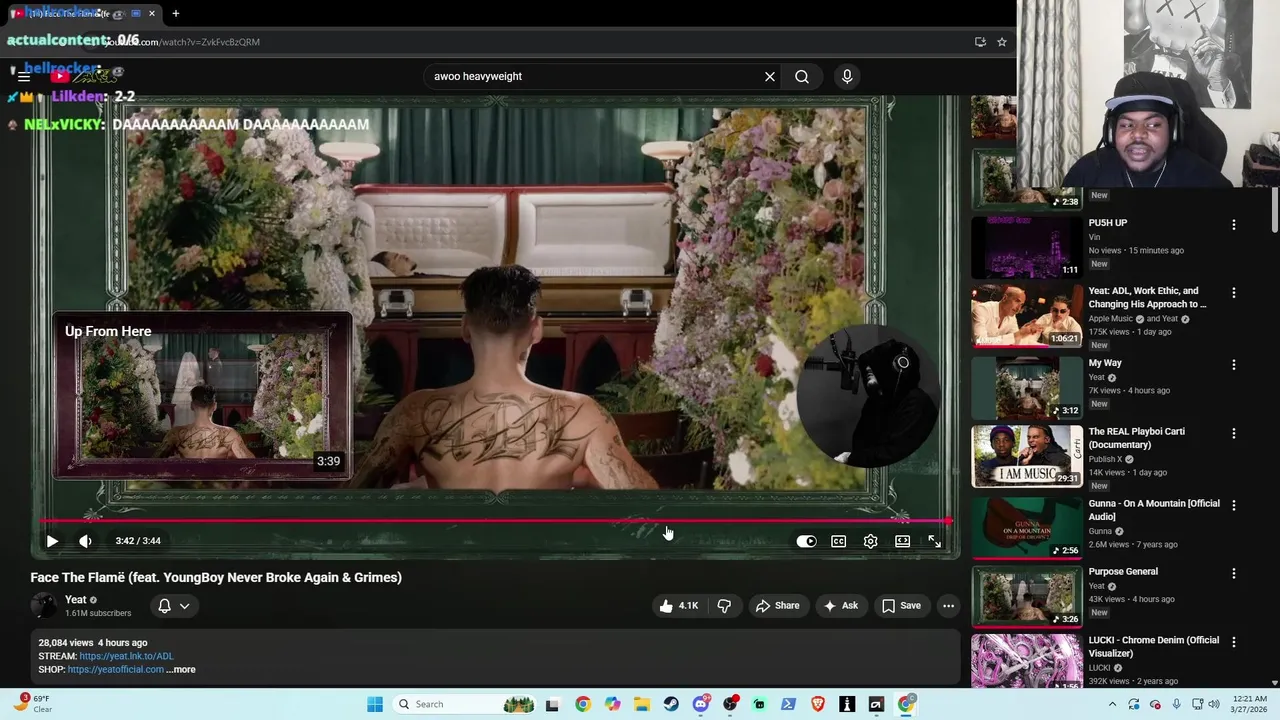Click the YouTube search magnifier button

pos(802,76)
